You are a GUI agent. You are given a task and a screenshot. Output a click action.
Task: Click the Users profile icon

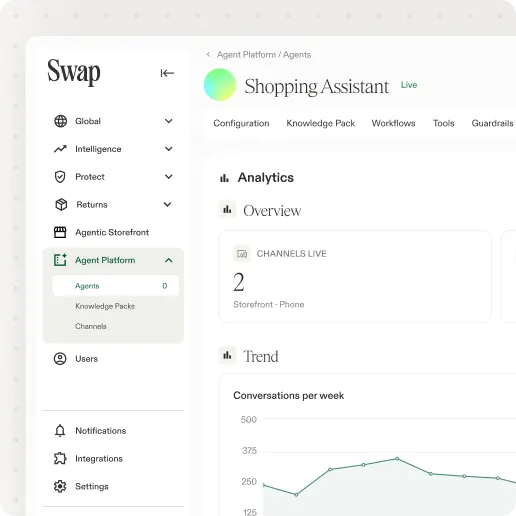click(x=60, y=359)
